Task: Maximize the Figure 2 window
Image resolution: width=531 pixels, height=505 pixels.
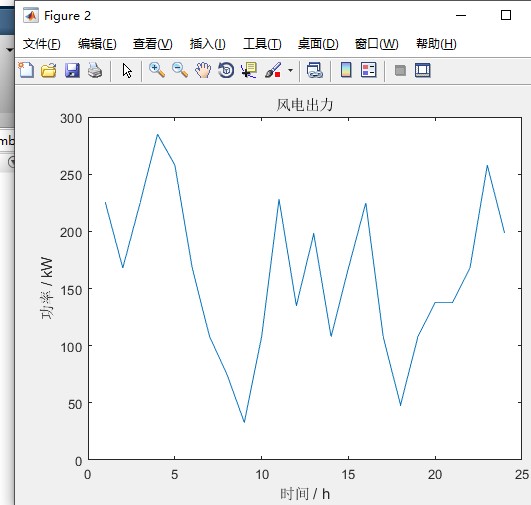Action: coord(506,15)
